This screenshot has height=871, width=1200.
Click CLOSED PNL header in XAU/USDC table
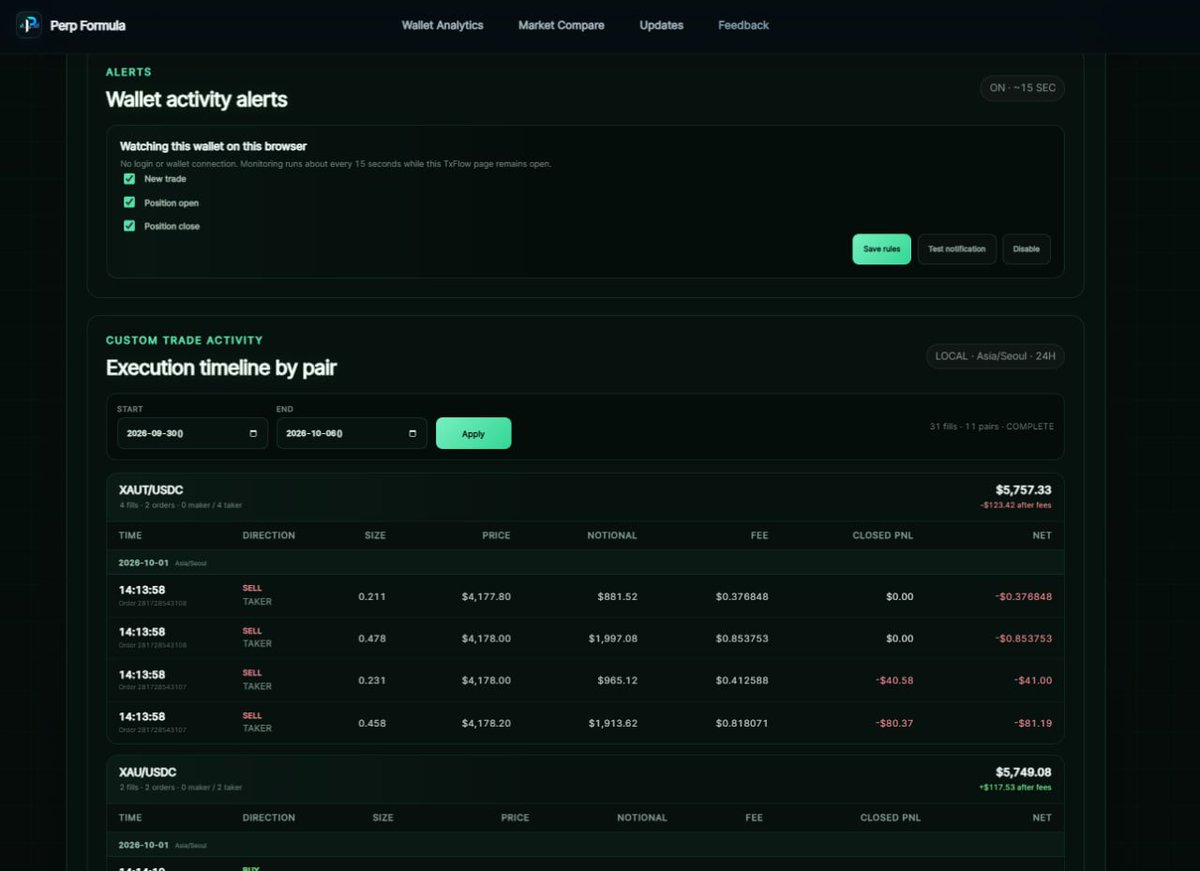[891, 817]
